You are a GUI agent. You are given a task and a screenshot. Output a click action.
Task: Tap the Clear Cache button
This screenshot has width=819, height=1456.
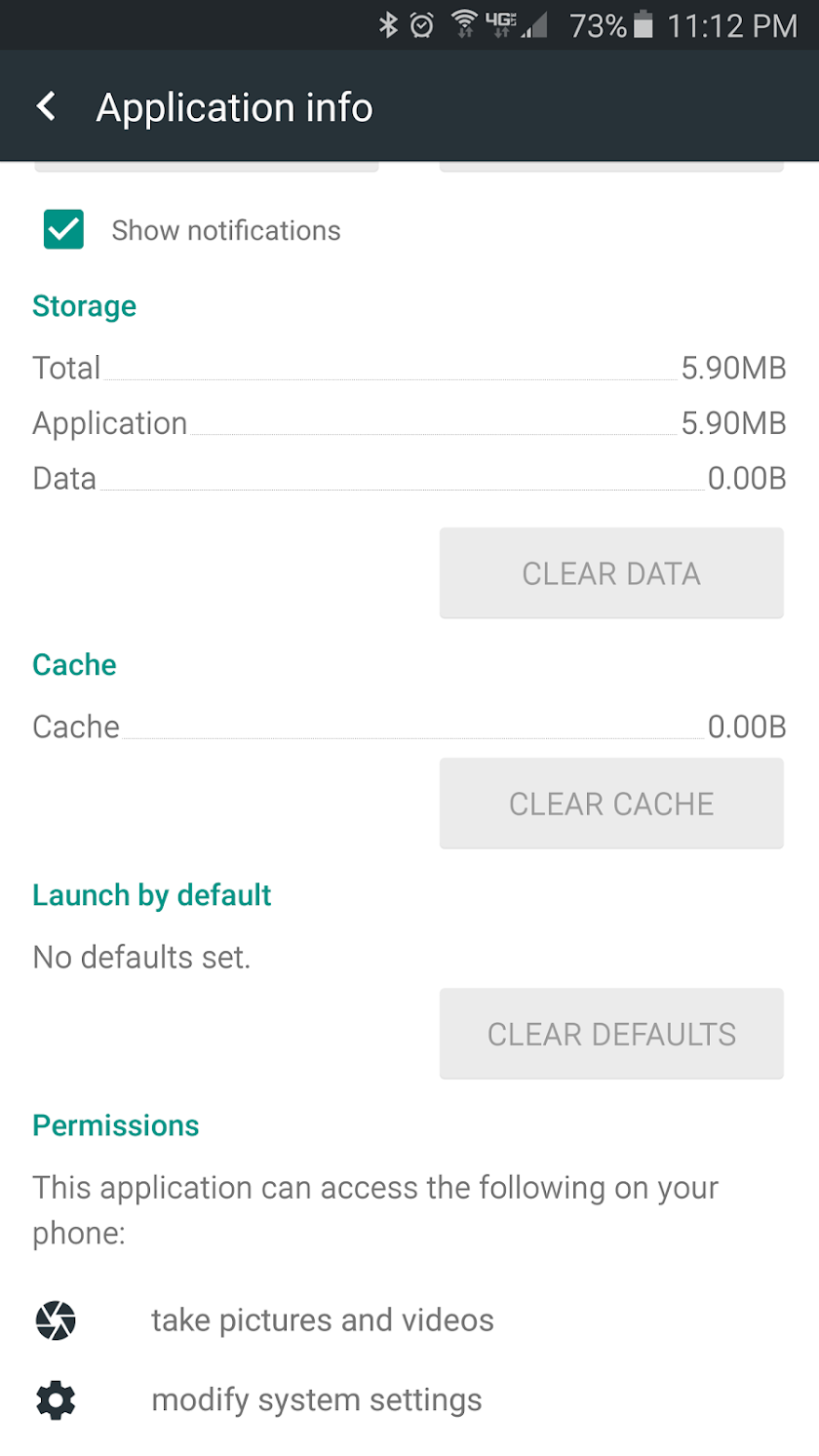(x=611, y=804)
